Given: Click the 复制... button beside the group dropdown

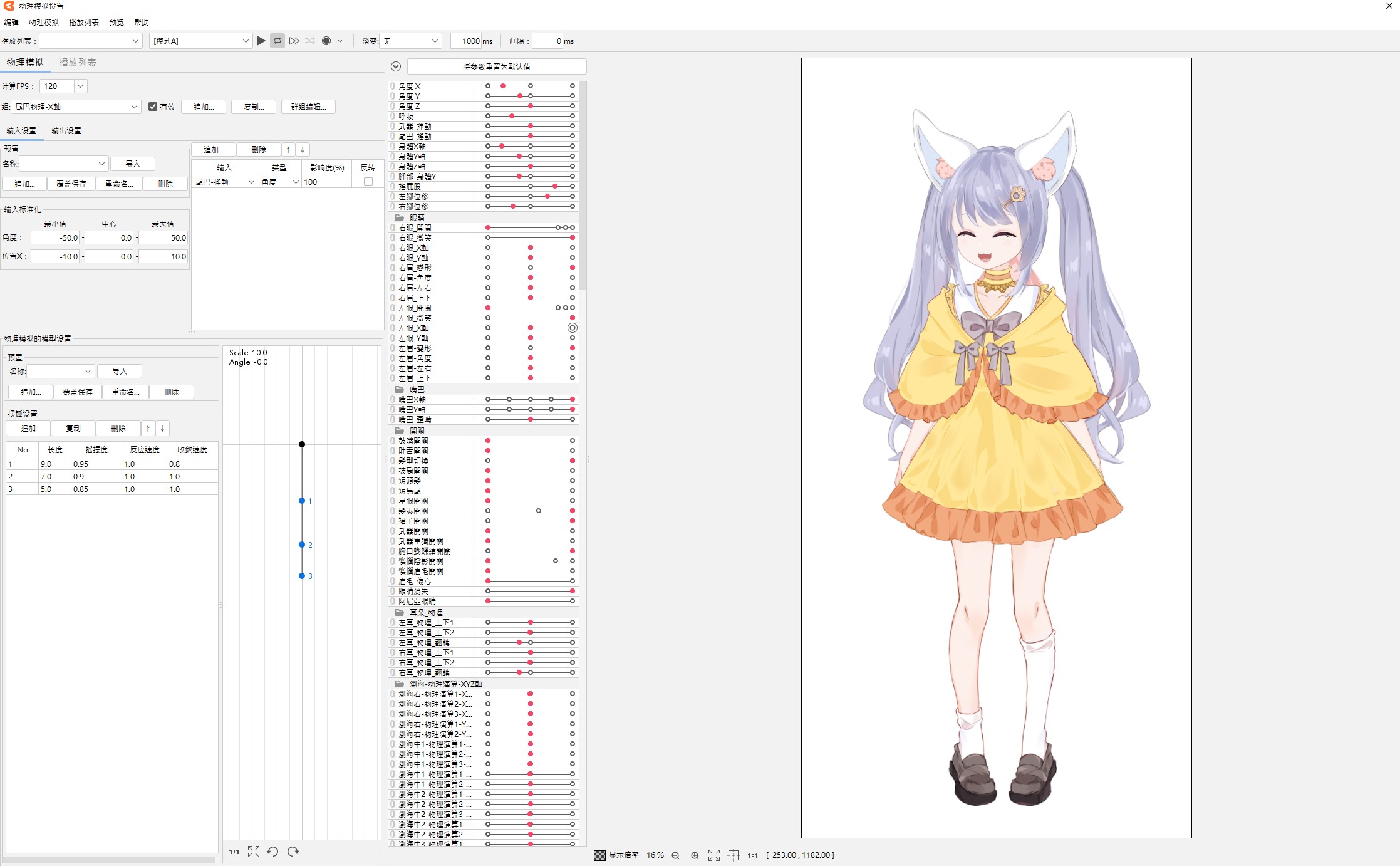Looking at the screenshot, I should [x=254, y=107].
